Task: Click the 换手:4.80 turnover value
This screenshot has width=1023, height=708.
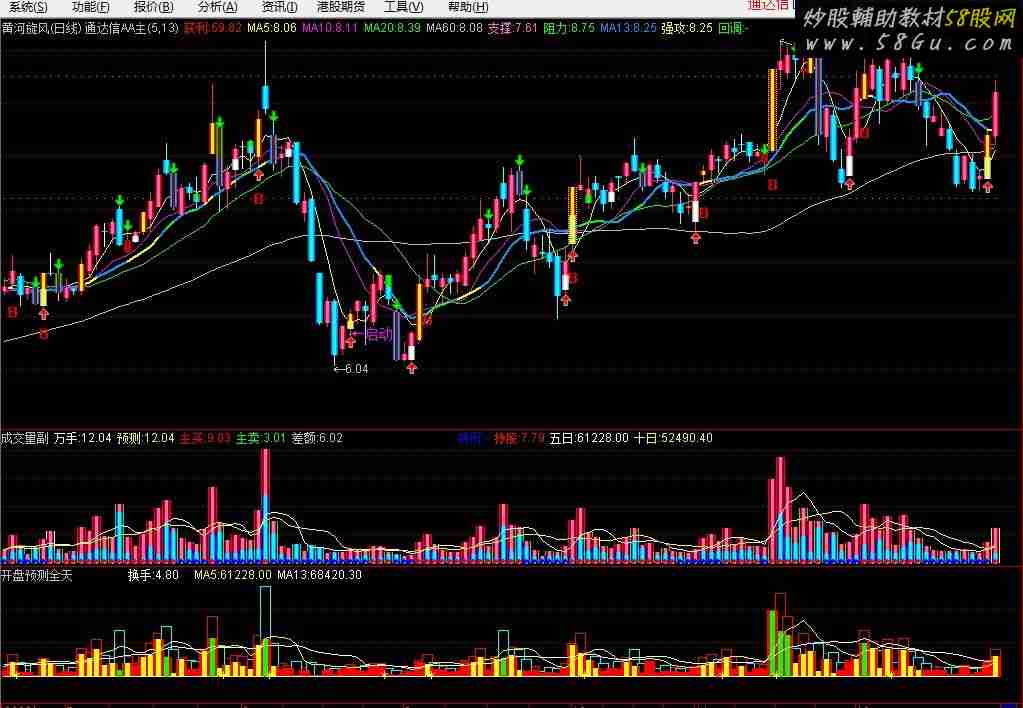Action: [x=153, y=575]
